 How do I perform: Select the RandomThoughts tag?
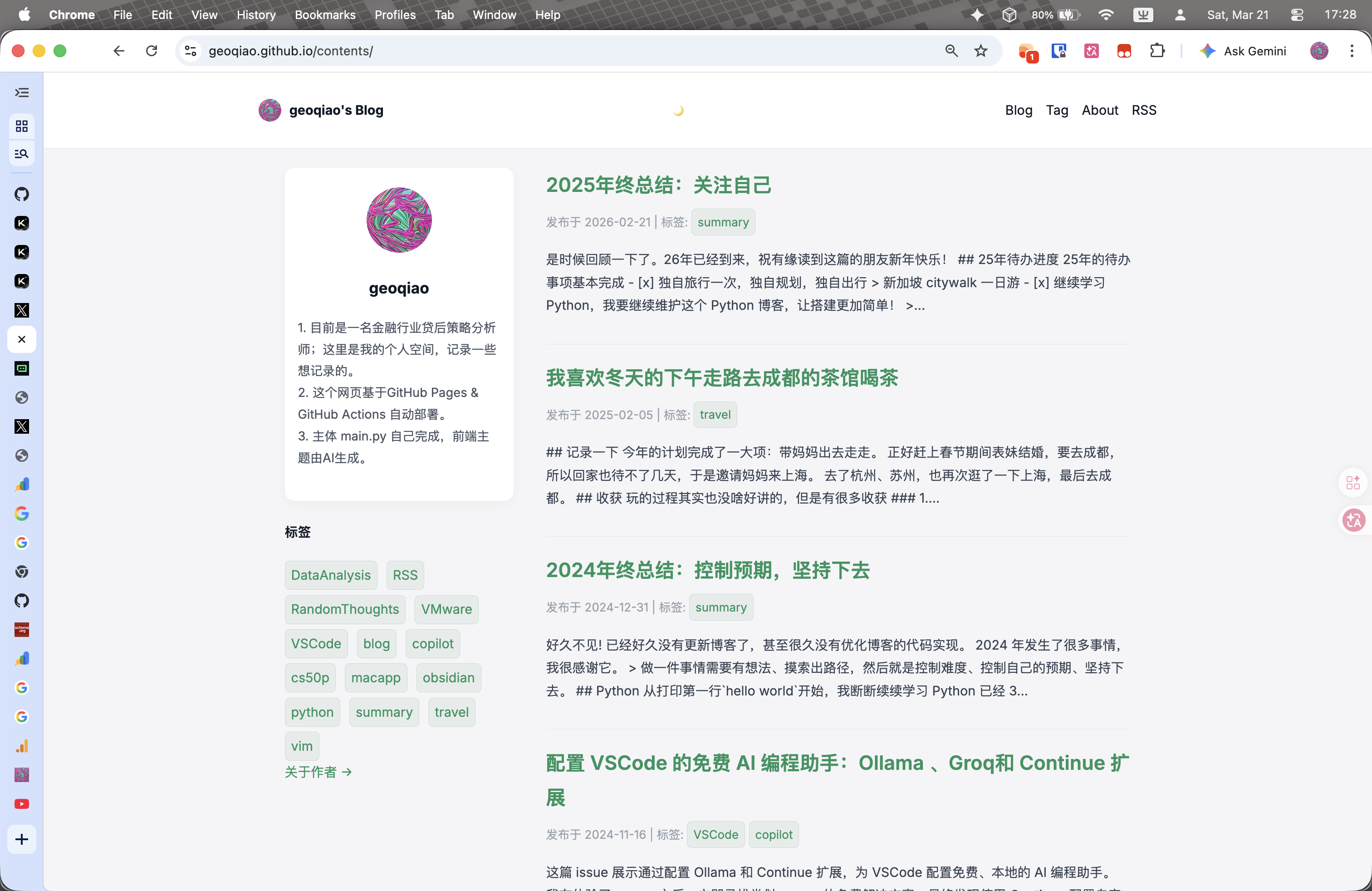[x=345, y=609]
